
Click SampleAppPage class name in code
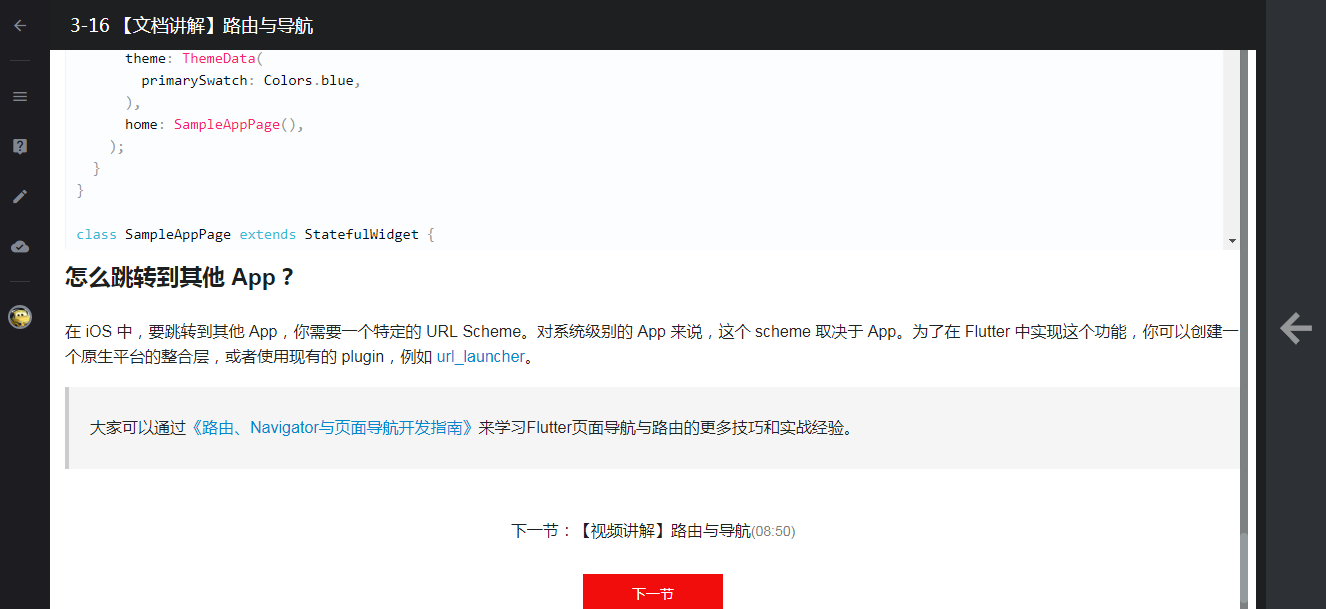[x=178, y=234]
